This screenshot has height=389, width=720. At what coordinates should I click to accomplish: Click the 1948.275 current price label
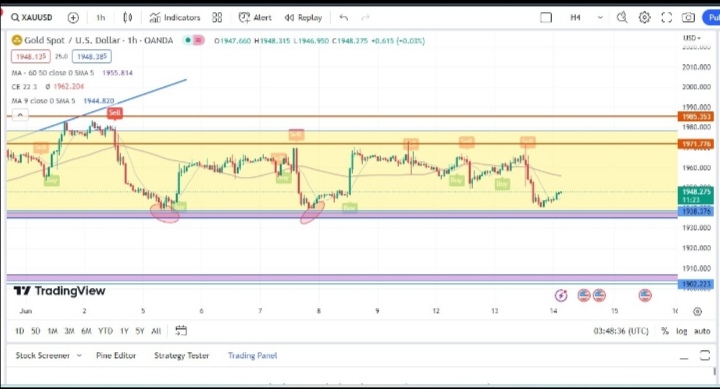pyautogui.click(x=696, y=196)
